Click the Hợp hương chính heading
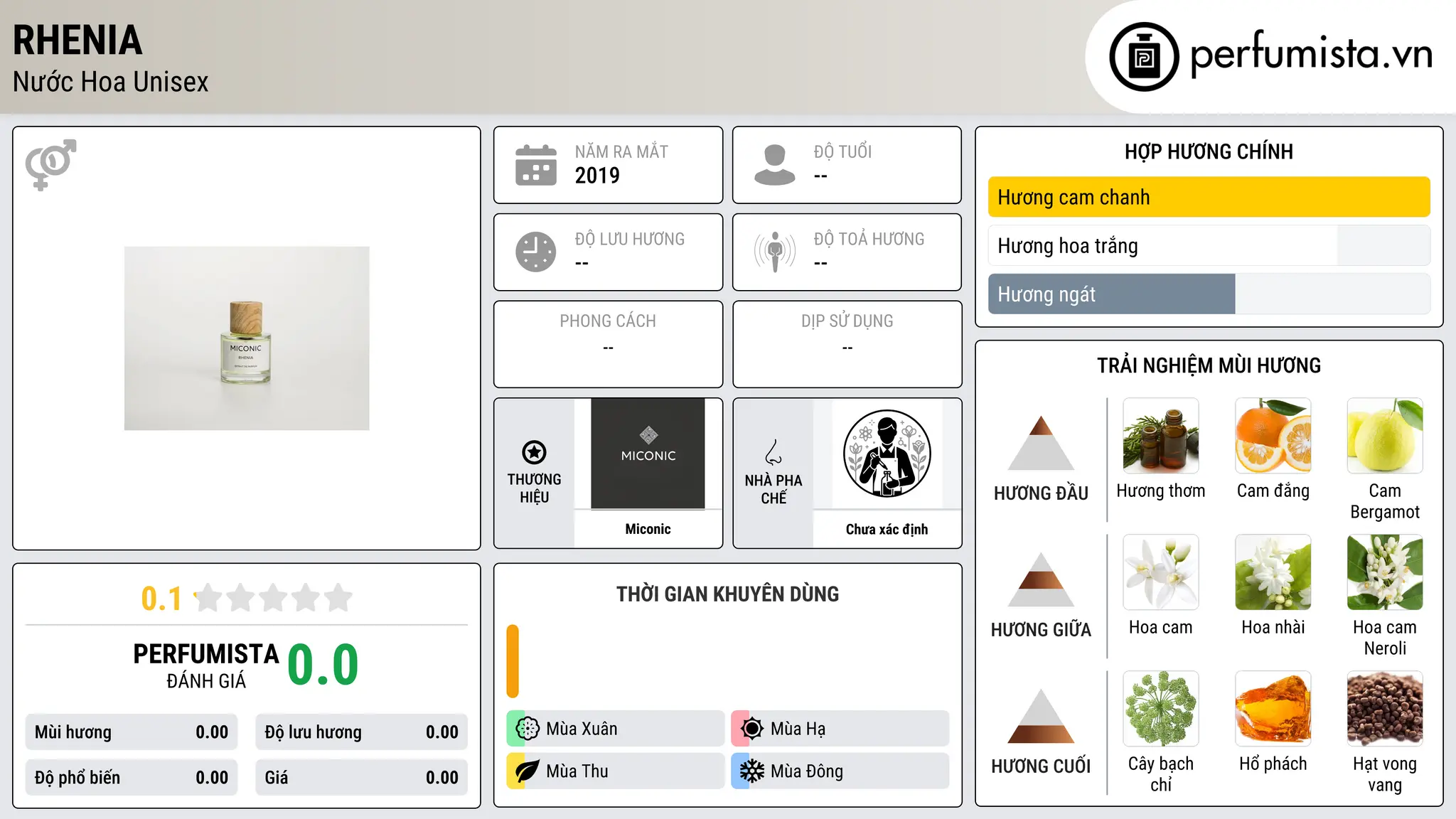The width and height of the screenshot is (1456, 819). (1209, 151)
